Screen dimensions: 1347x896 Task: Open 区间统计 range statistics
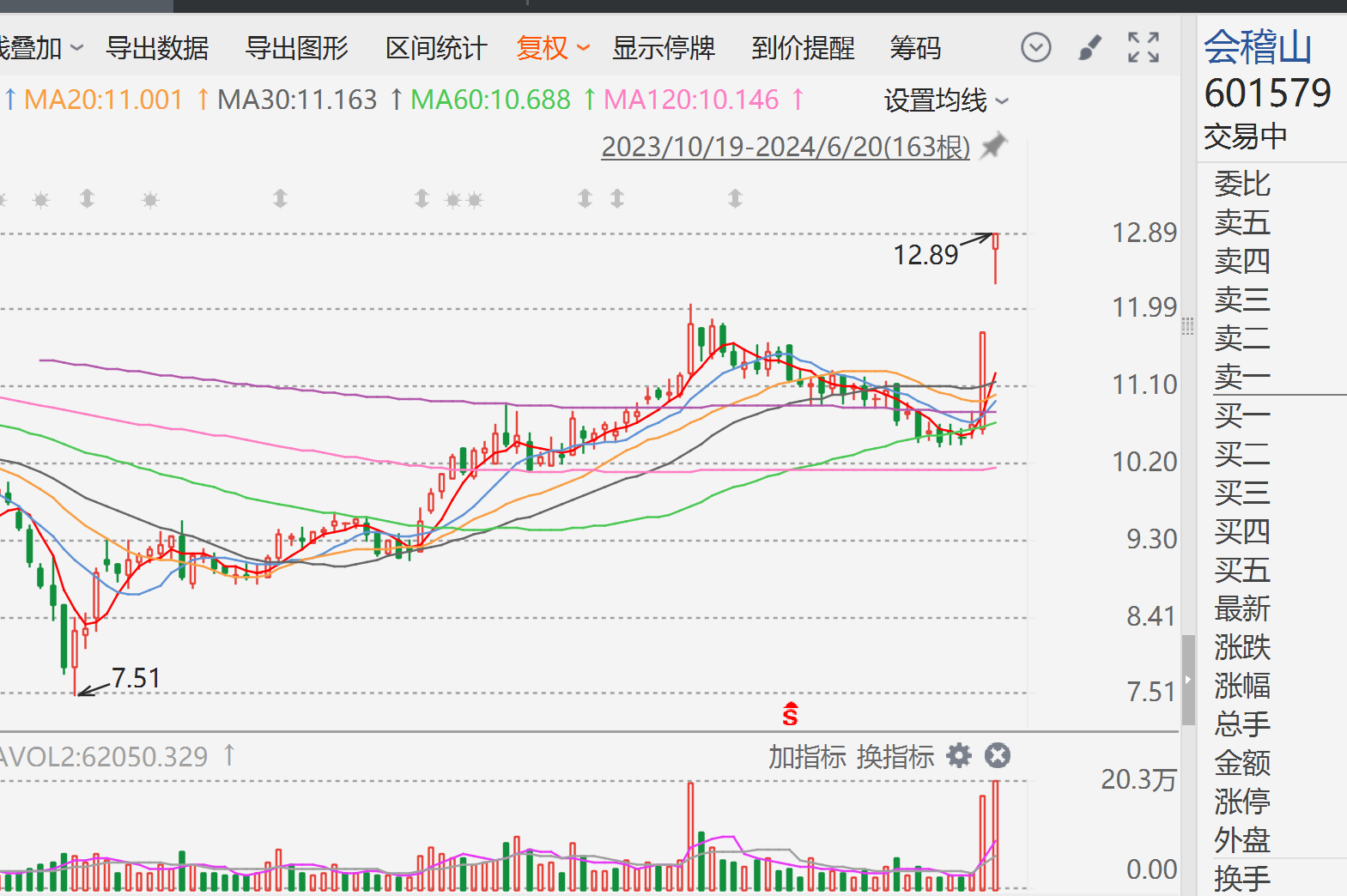pyautogui.click(x=436, y=48)
